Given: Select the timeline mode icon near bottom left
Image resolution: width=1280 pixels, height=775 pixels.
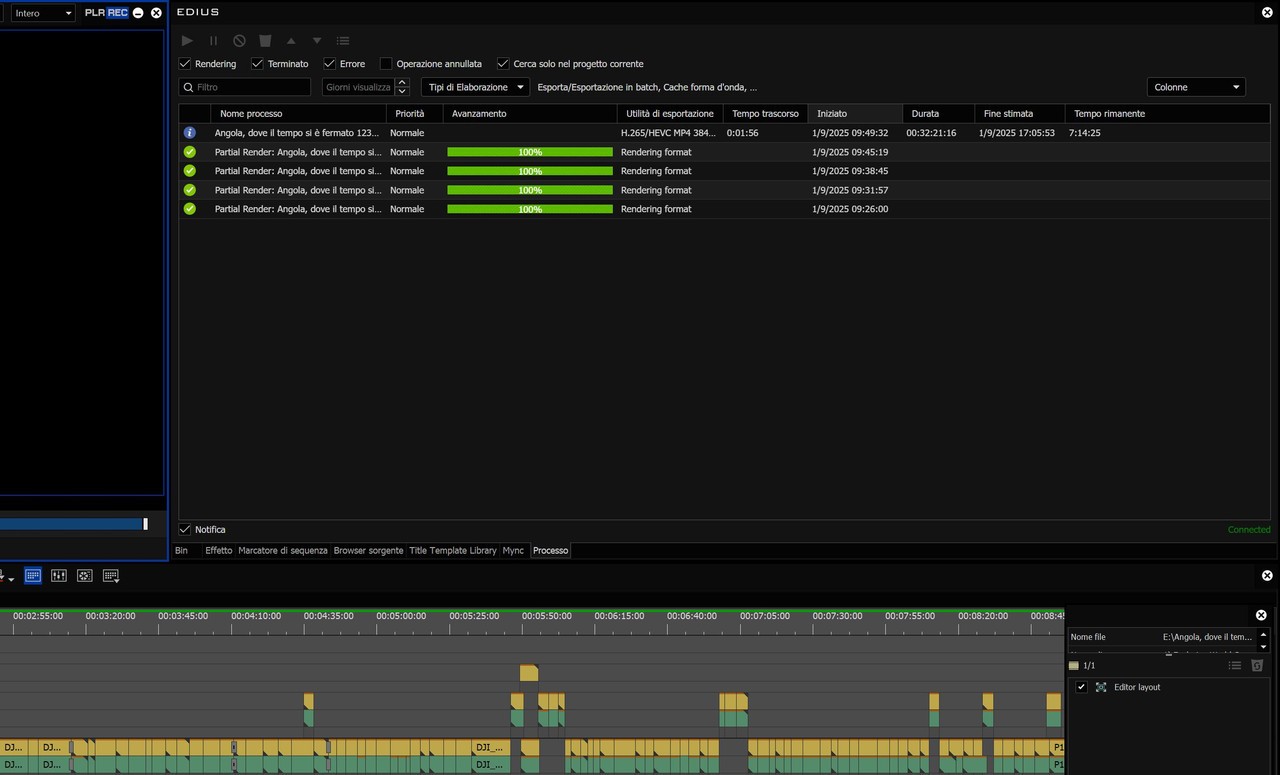Looking at the screenshot, I should pos(33,575).
